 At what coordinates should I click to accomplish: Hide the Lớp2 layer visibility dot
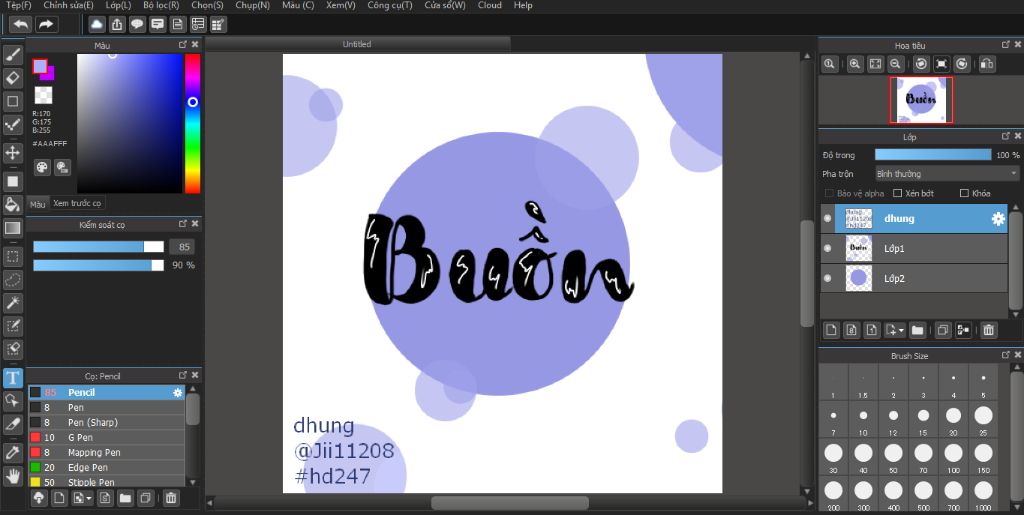(827, 278)
